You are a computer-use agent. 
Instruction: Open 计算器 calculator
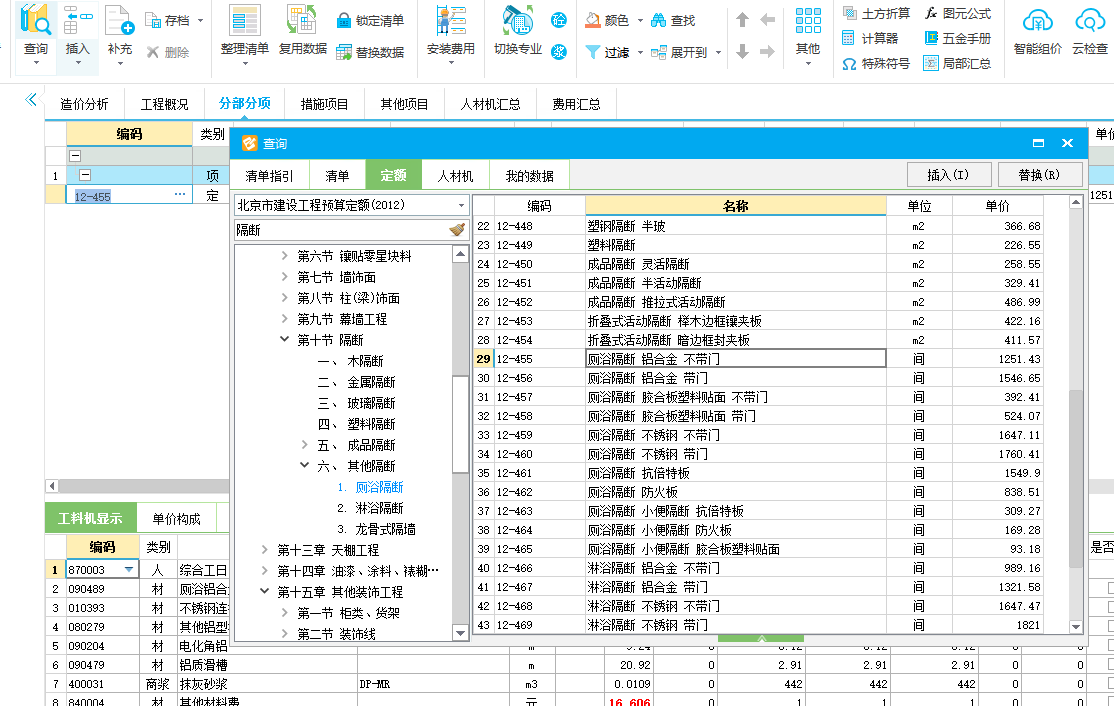coord(870,38)
